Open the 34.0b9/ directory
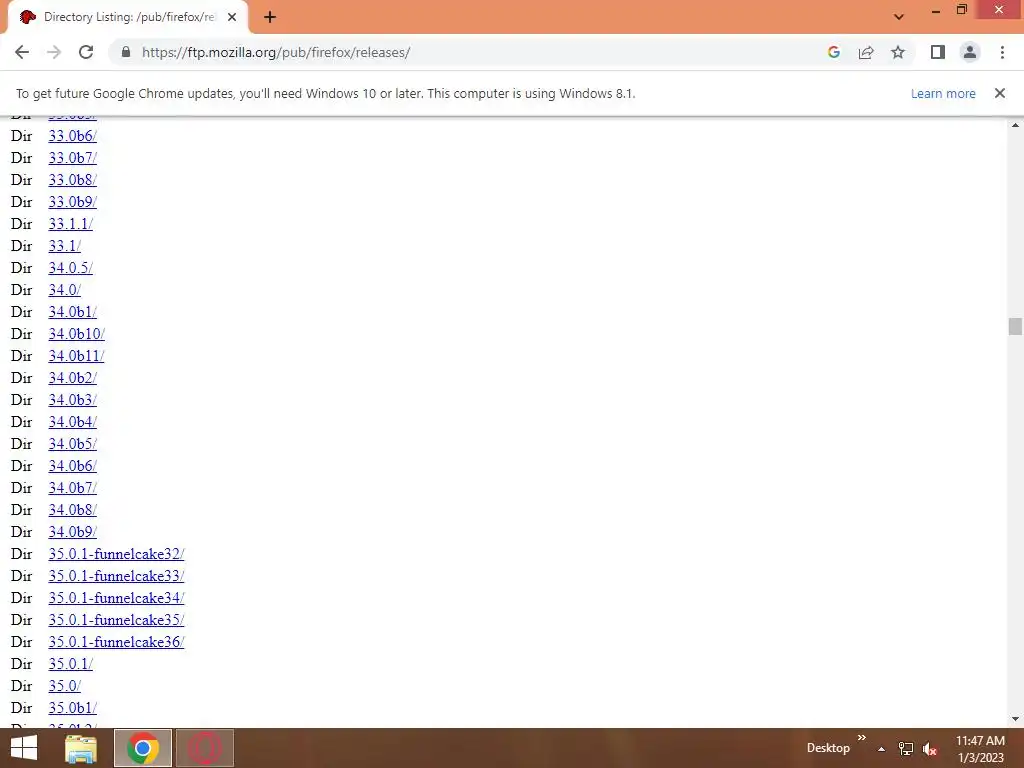Screen dimensions: 1024x768 click(72, 532)
